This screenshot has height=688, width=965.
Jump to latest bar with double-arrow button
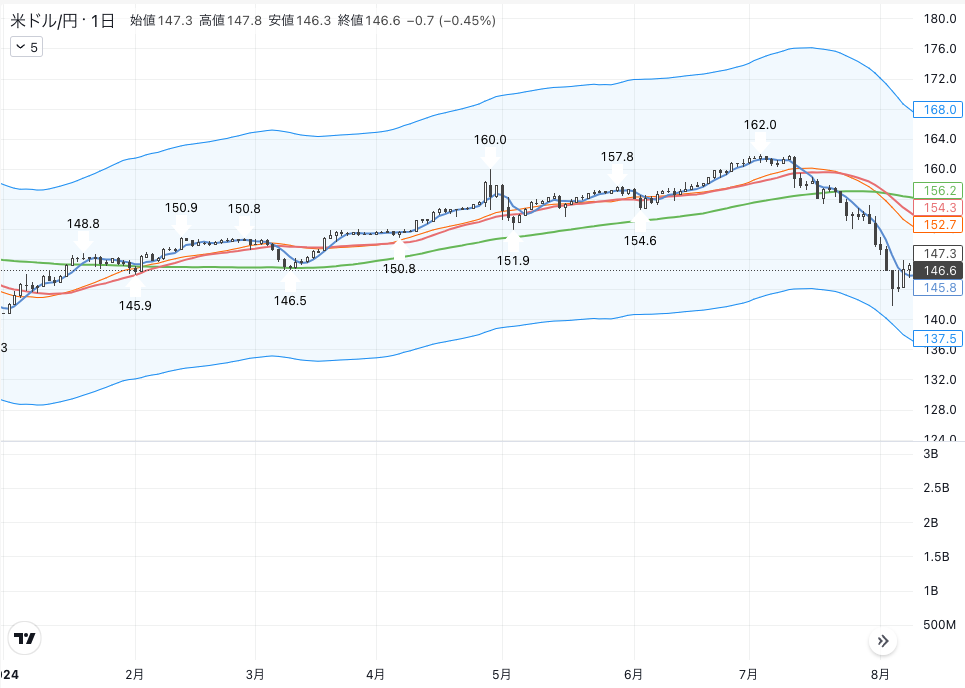click(x=883, y=641)
